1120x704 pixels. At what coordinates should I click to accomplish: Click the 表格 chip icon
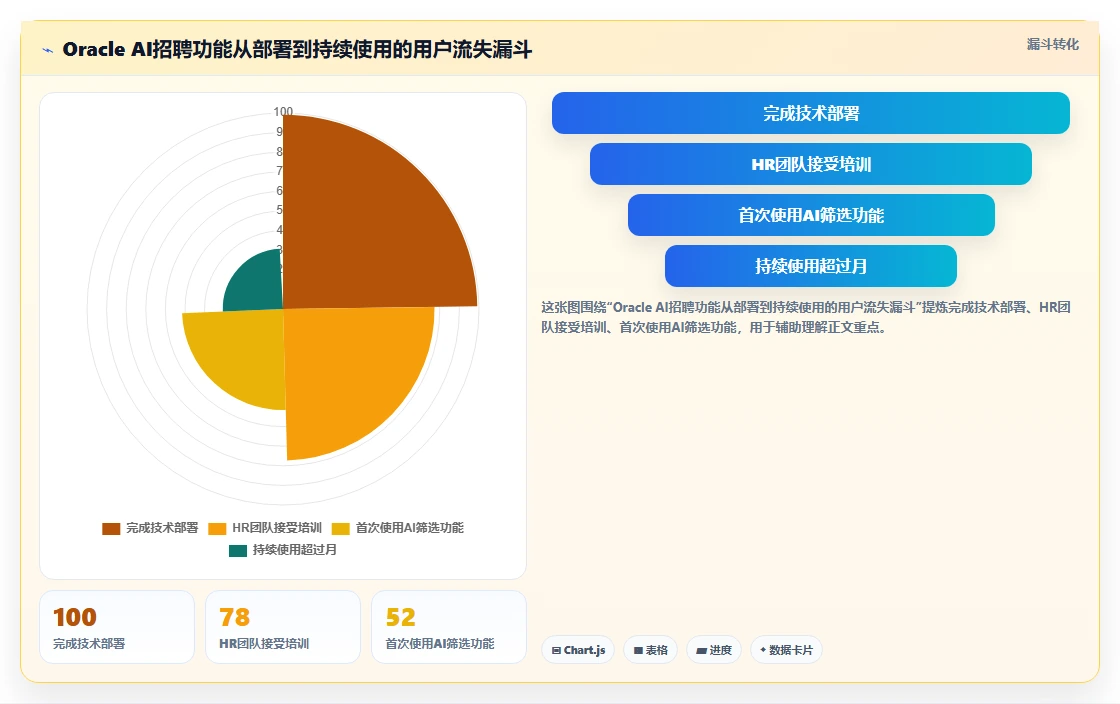pos(639,650)
